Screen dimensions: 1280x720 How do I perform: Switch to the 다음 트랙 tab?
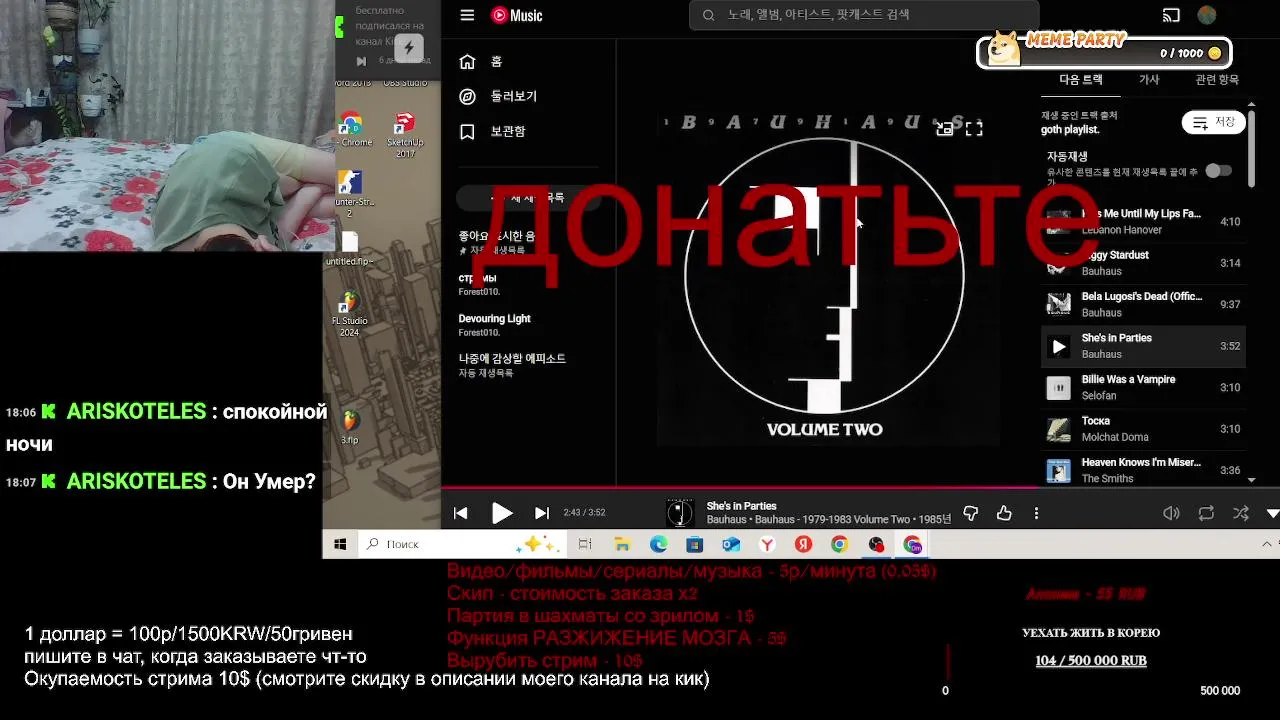[1081, 80]
